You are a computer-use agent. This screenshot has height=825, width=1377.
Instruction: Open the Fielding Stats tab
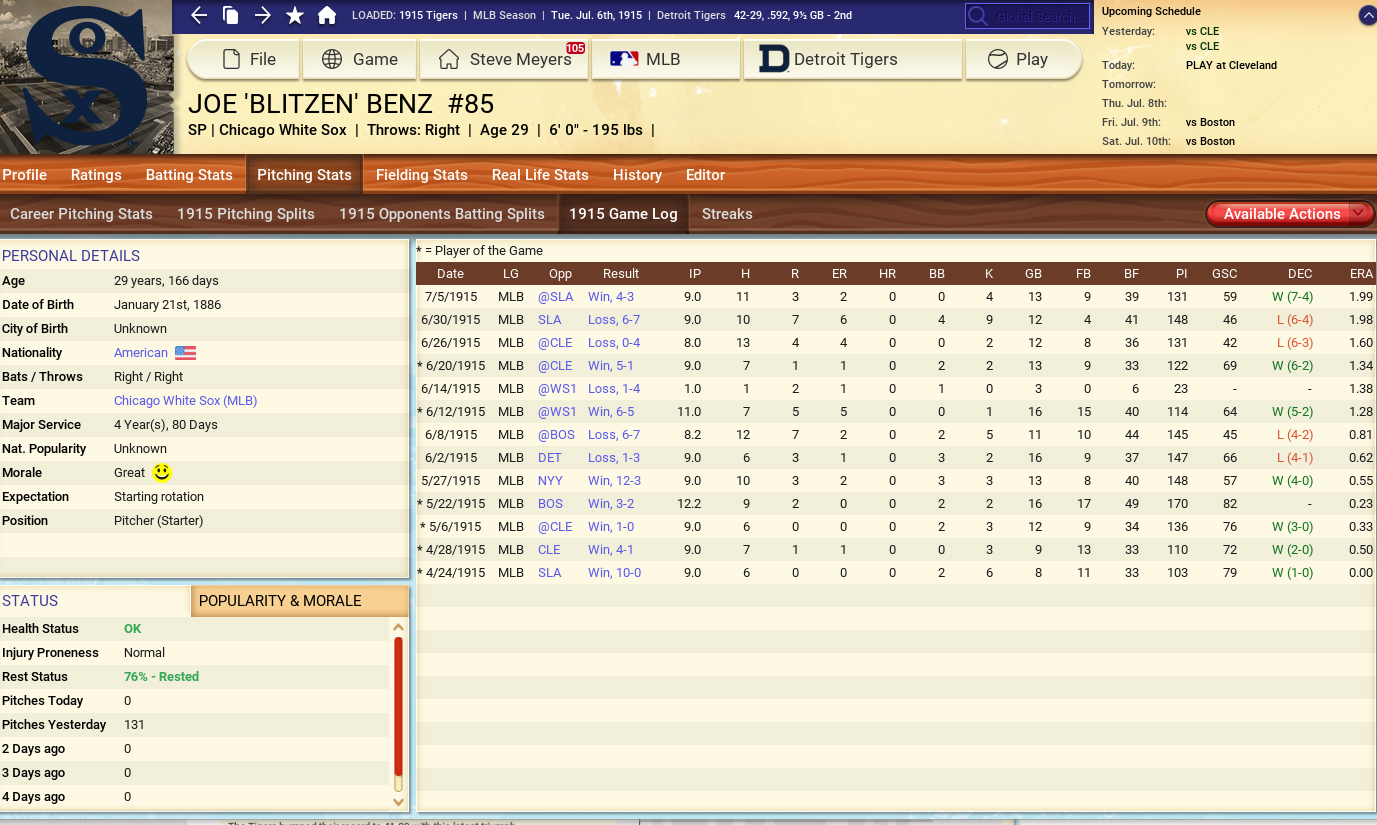[422, 175]
